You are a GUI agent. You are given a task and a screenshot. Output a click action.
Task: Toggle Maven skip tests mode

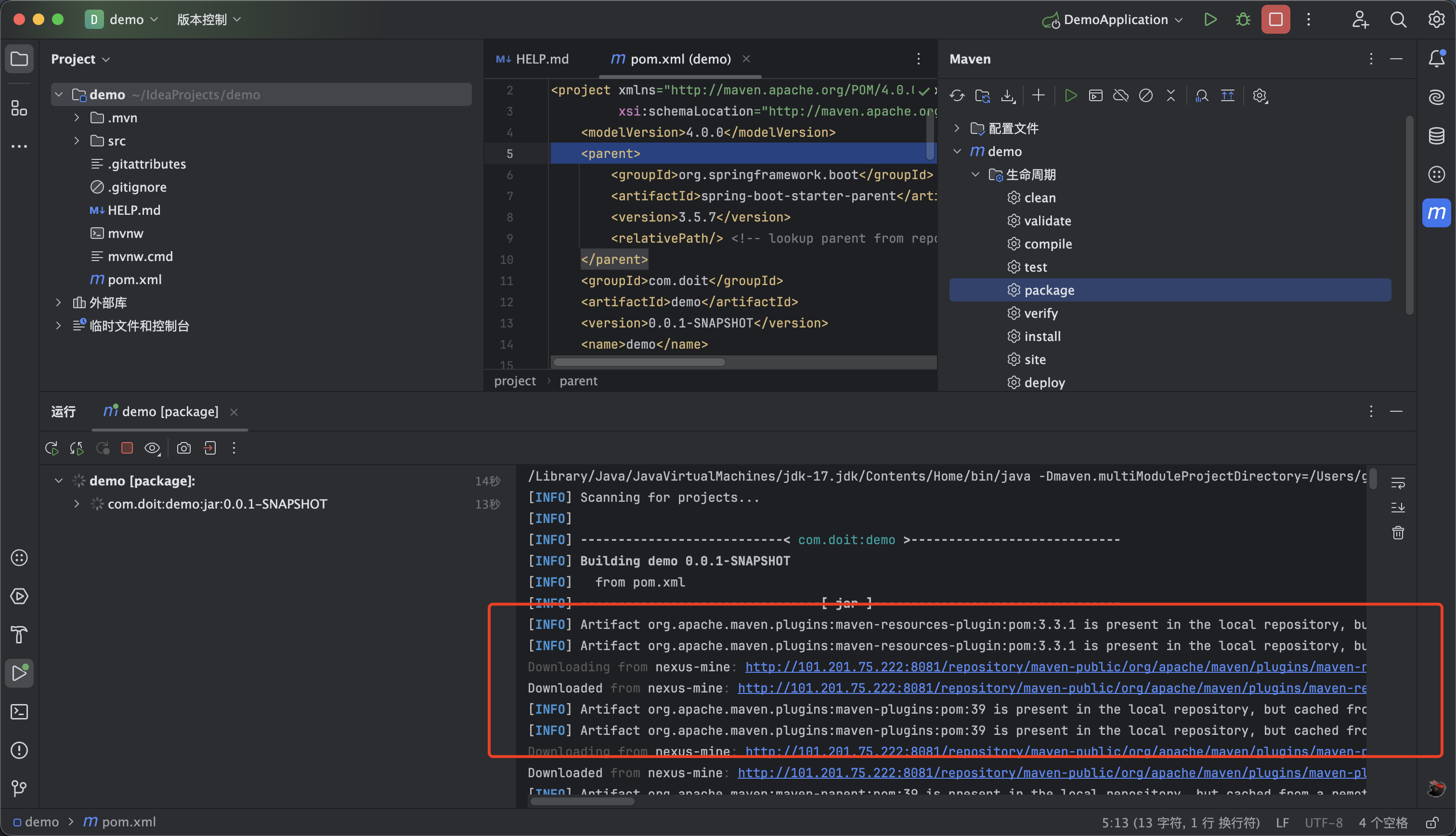(1145, 96)
